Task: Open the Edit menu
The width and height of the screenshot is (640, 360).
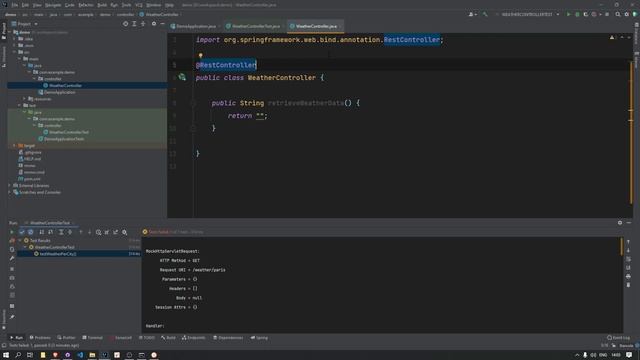Action: (25, 5)
